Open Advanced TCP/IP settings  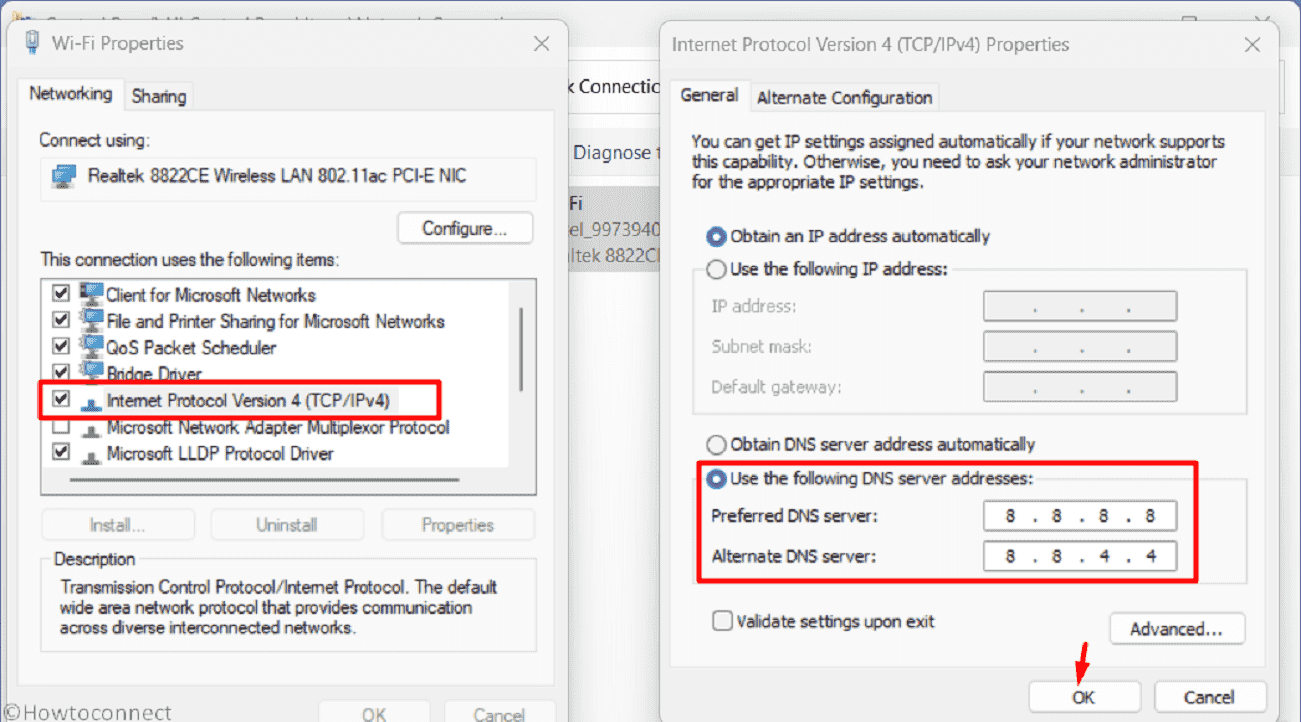point(1176,629)
